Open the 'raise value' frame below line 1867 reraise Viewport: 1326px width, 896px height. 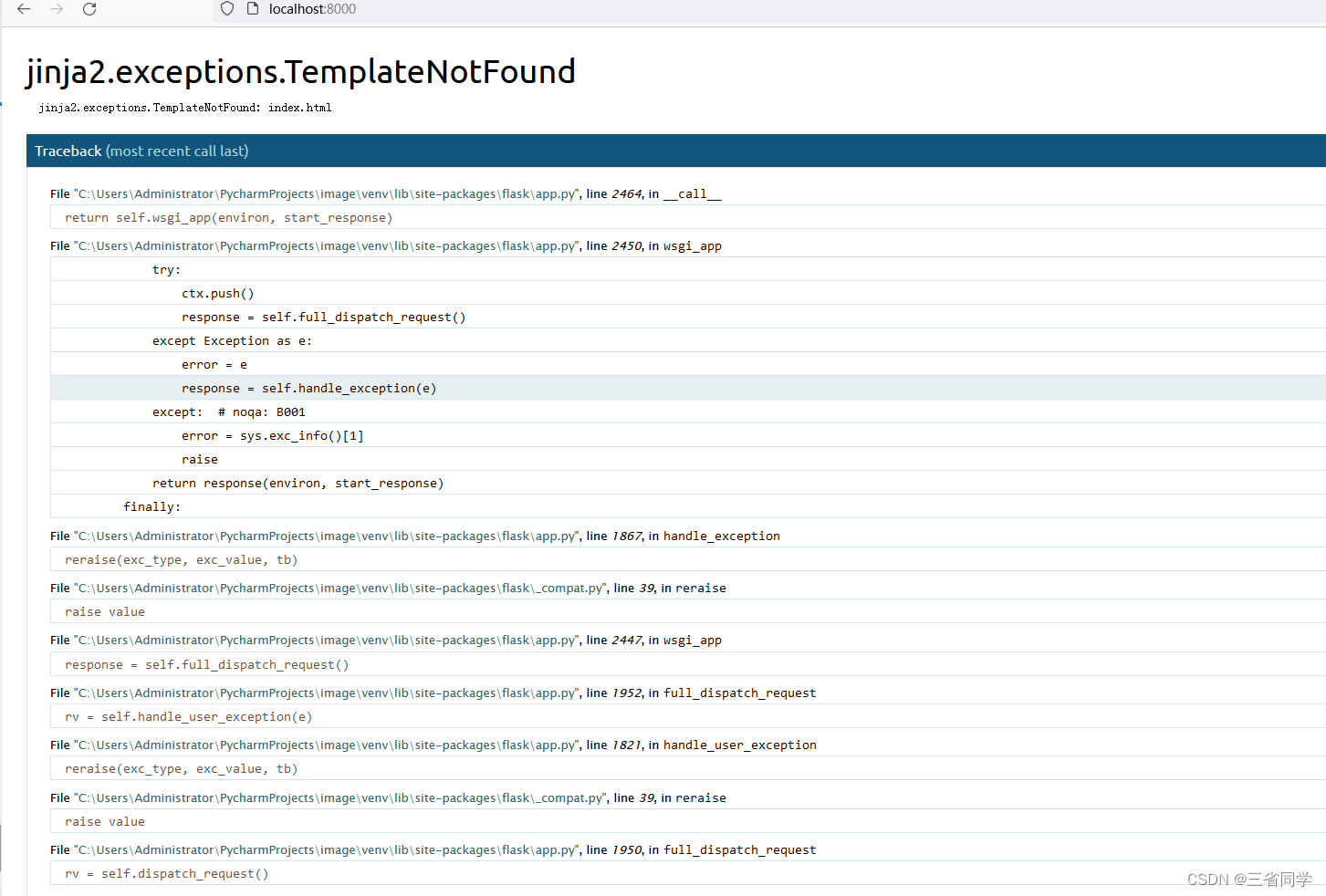click(688, 611)
